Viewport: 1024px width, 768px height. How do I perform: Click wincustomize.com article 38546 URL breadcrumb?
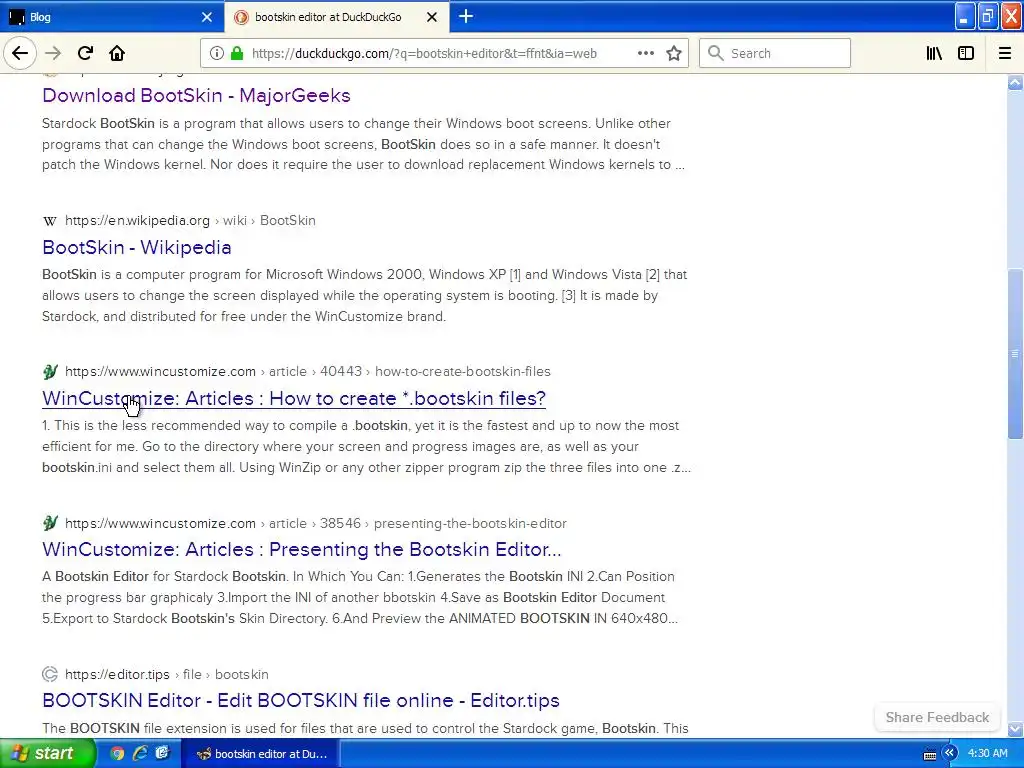[315, 523]
